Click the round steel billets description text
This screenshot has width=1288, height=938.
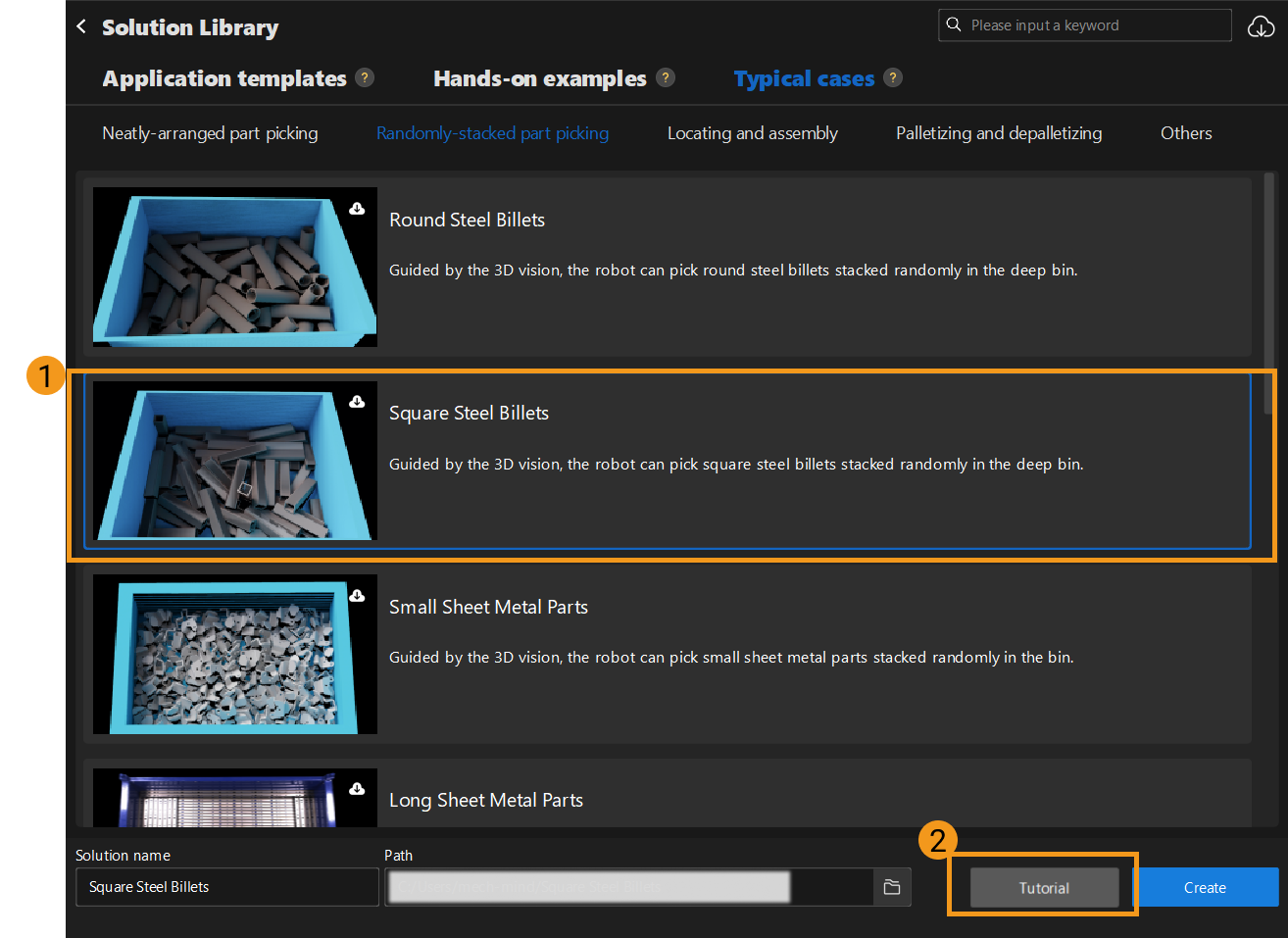[x=733, y=270]
